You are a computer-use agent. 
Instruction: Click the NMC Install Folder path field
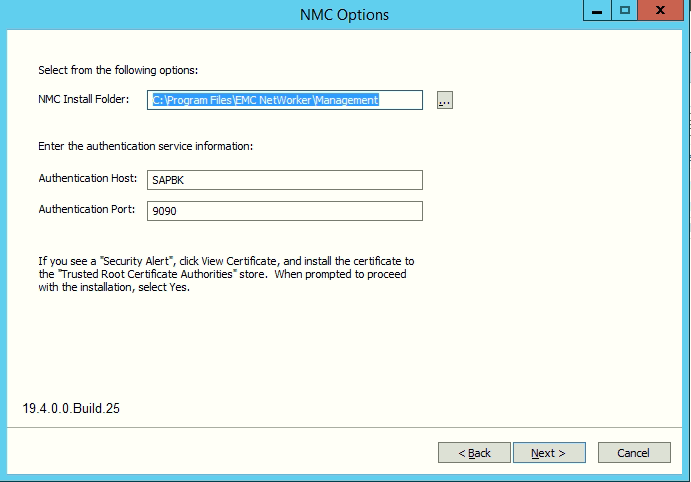point(284,100)
